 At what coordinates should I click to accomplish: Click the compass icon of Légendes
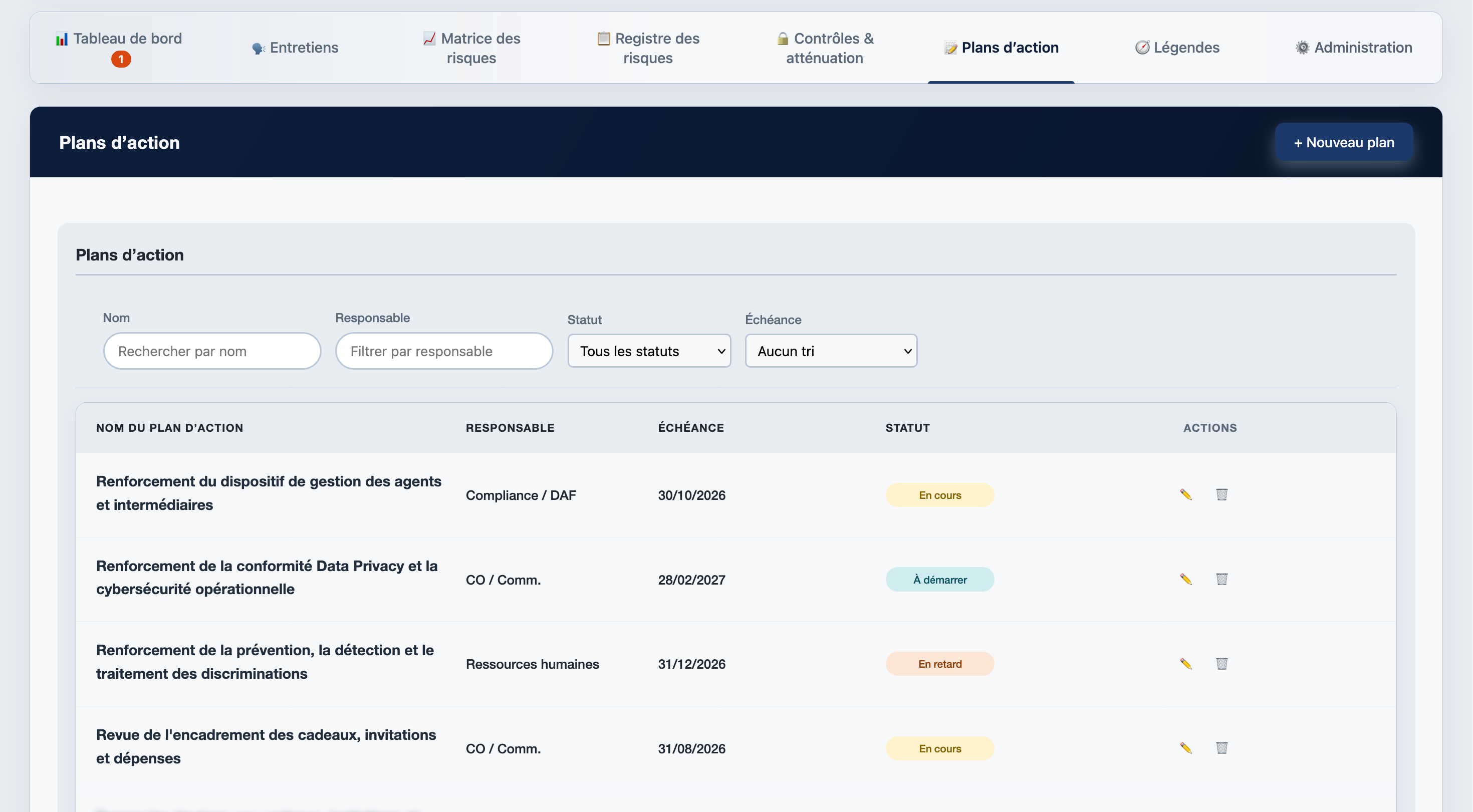click(1142, 48)
